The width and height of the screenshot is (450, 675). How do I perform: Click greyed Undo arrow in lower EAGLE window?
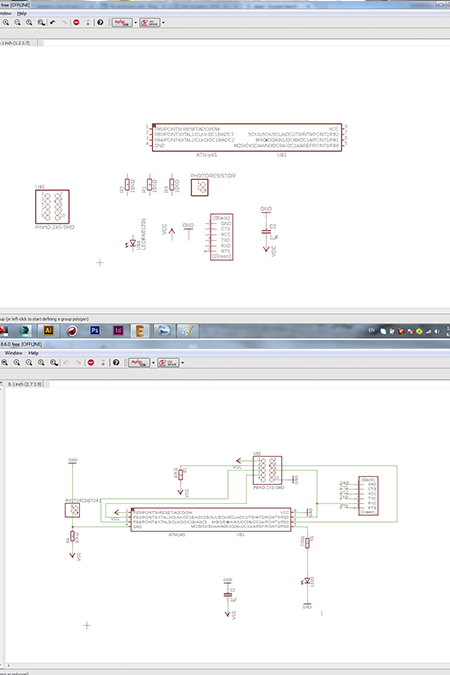[66, 362]
